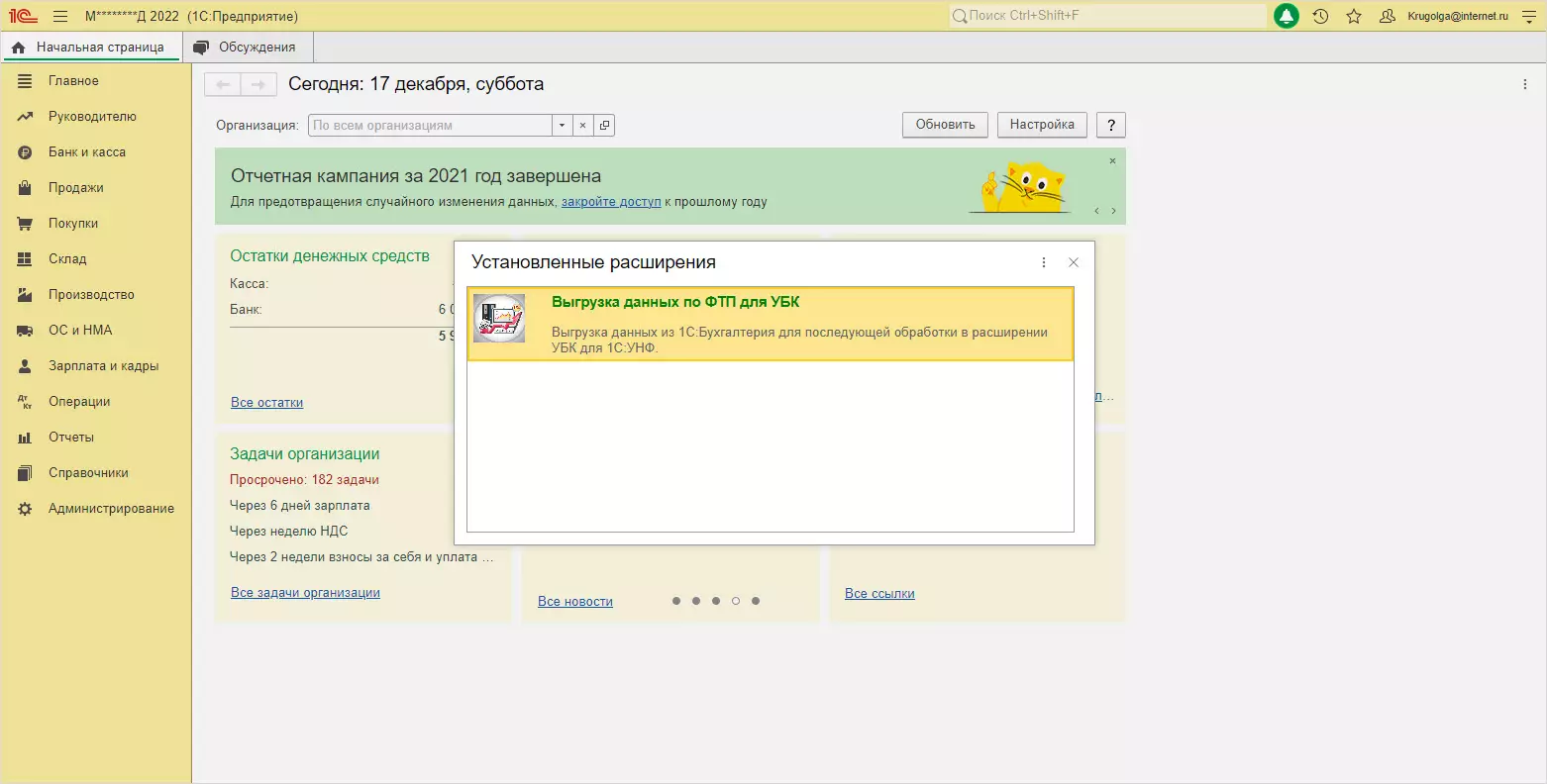Click the user profile icon

[x=1388, y=16]
